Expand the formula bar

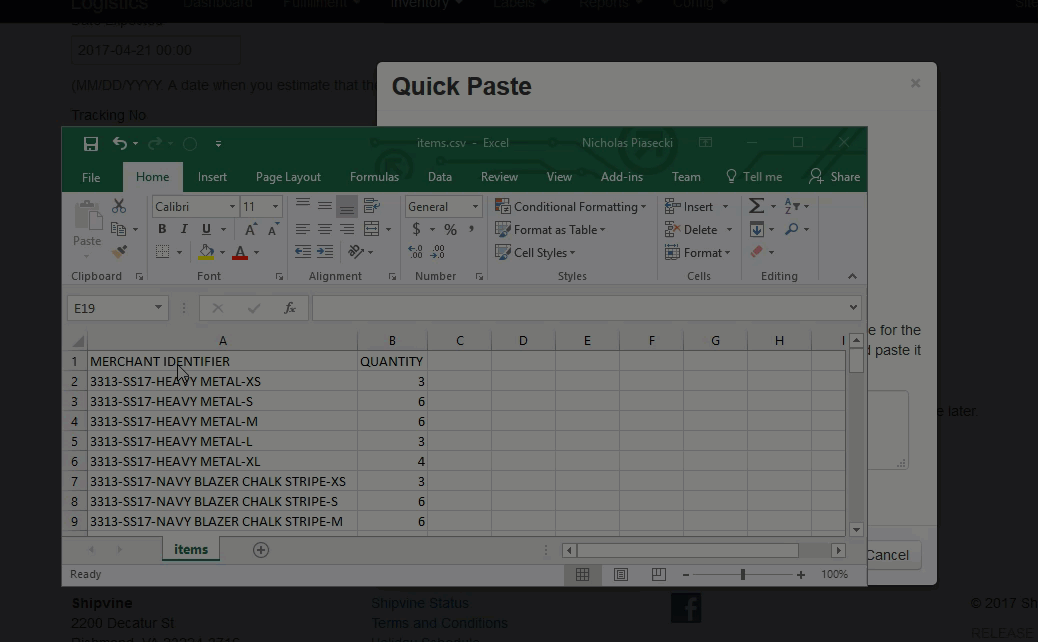(853, 307)
